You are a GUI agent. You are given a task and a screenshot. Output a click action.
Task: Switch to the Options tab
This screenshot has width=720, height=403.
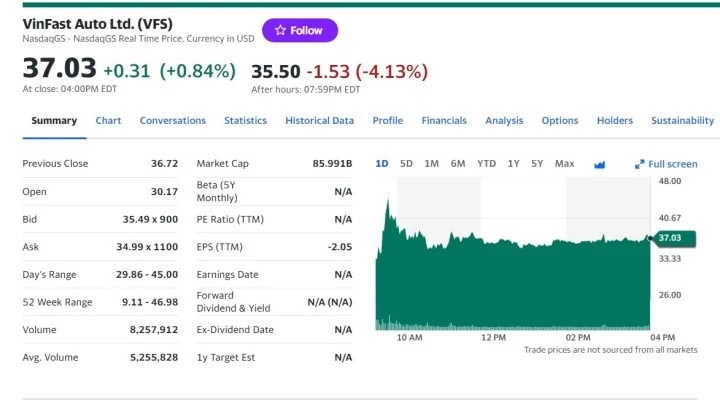coord(560,121)
